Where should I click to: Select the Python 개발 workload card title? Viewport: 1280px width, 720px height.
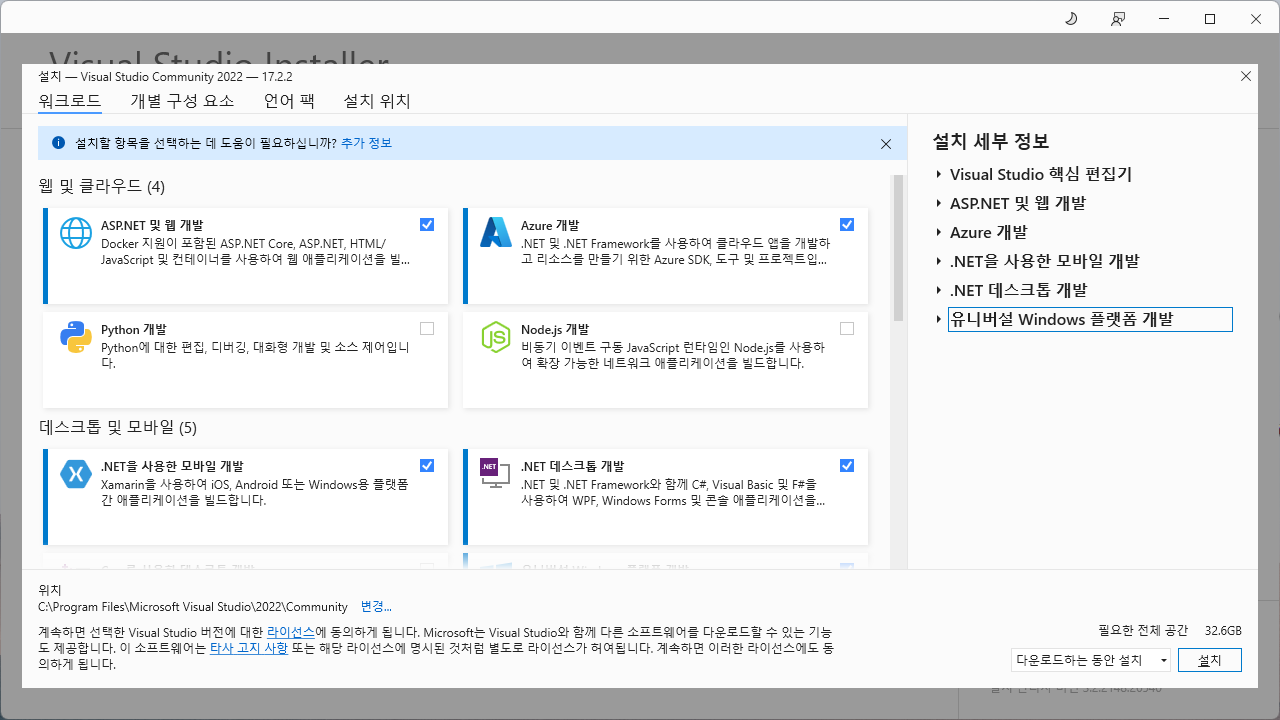coord(134,329)
